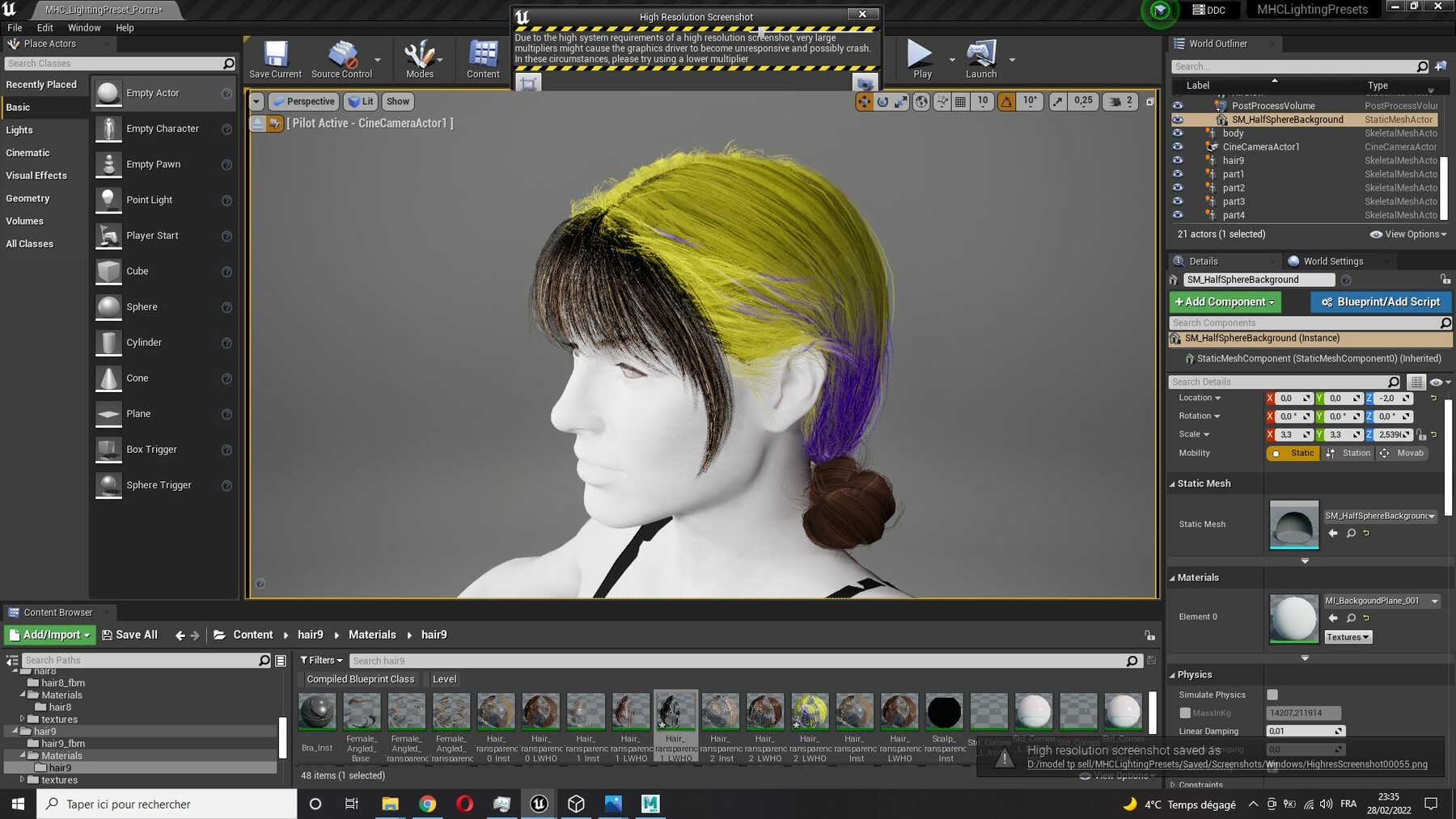
Task: Toggle scale snapping arrow icon
Action: pos(1058,101)
